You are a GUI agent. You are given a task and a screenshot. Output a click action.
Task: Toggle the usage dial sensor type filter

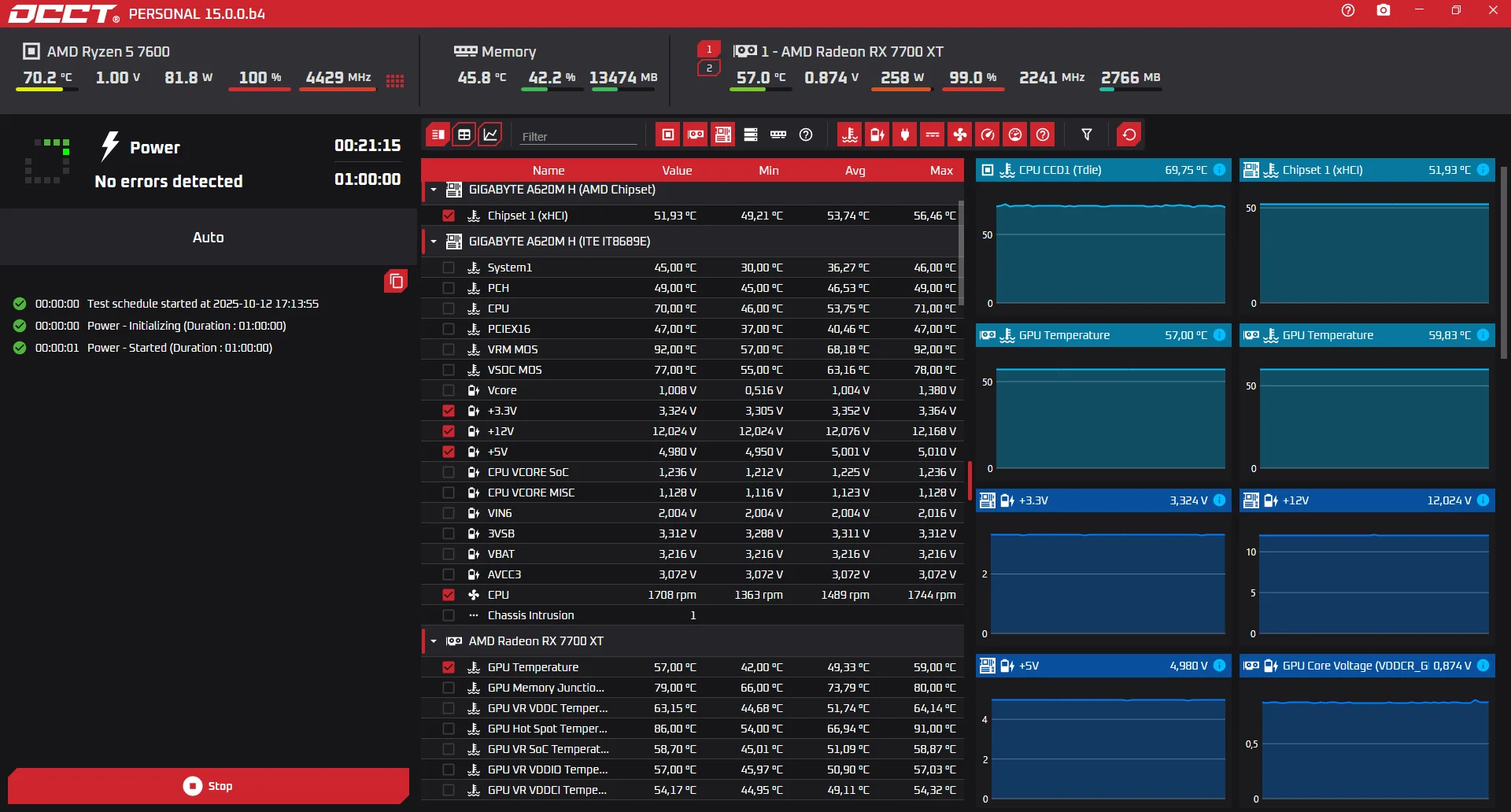(1015, 135)
